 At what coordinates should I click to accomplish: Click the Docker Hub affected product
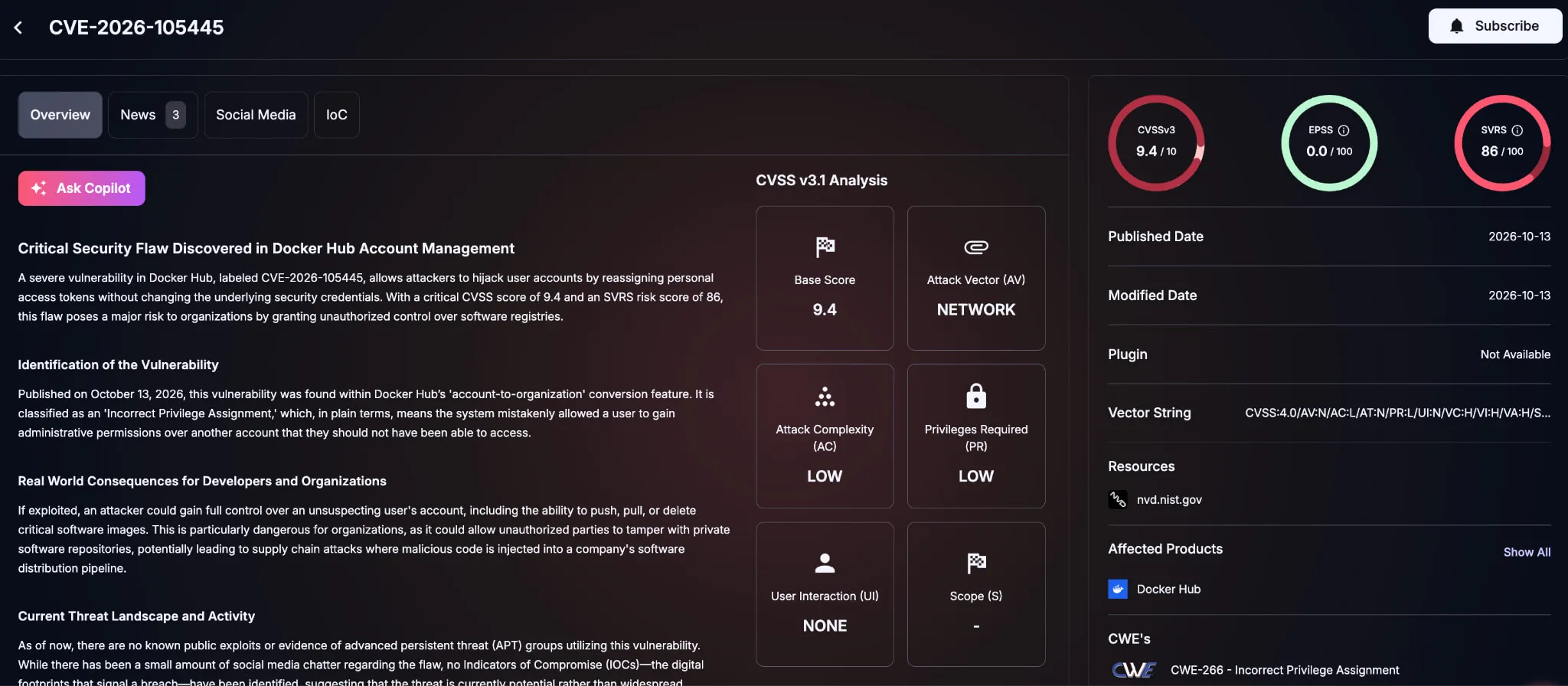(x=1168, y=589)
